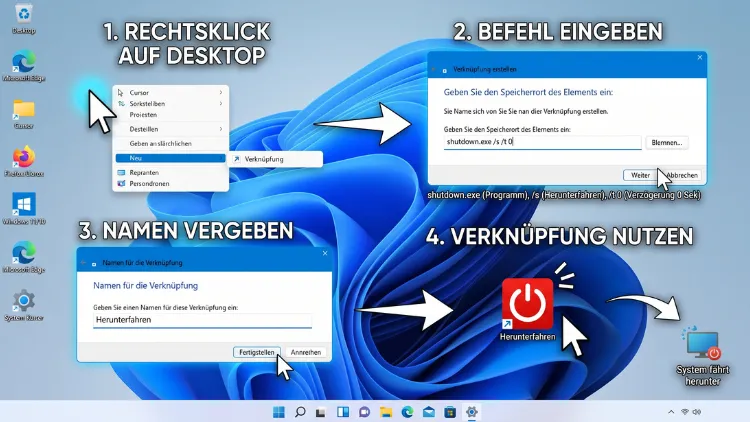This screenshot has height=422, width=750.
Task: Open Microsoft Store from the taskbar
Action: [x=450, y=411]
